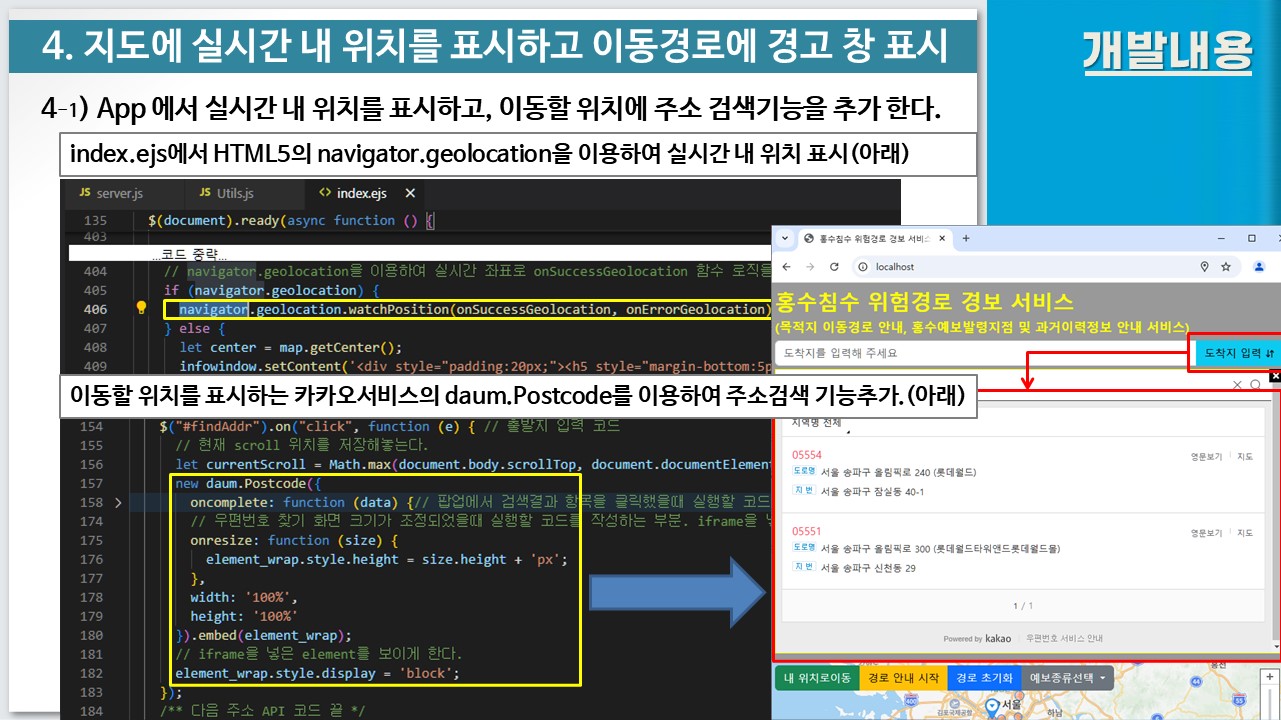Click the 도착지를 입력해 주세요 input field
This screenshot has width=1281, height=720.
point(980,353)
